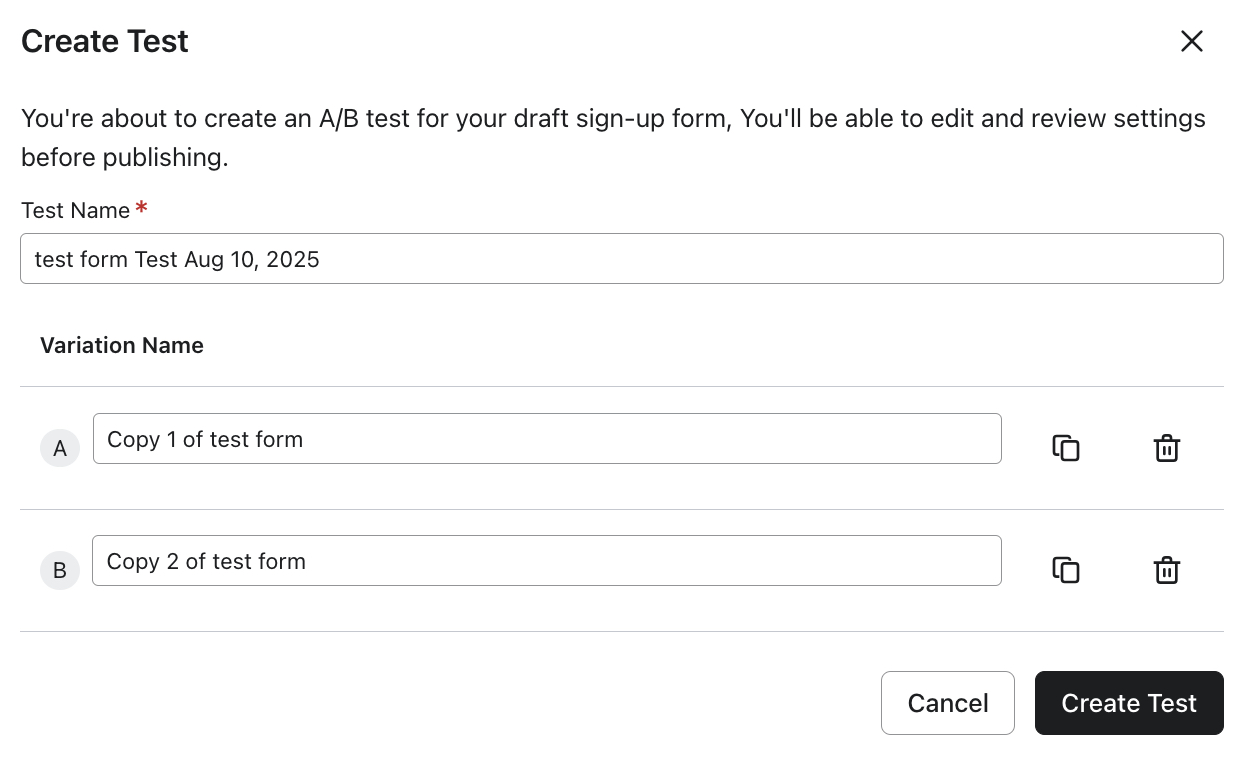Edit the 'Copy 1 of test form' field
The width and height of the screenshot is (1248, 758).
pos(546,439)
